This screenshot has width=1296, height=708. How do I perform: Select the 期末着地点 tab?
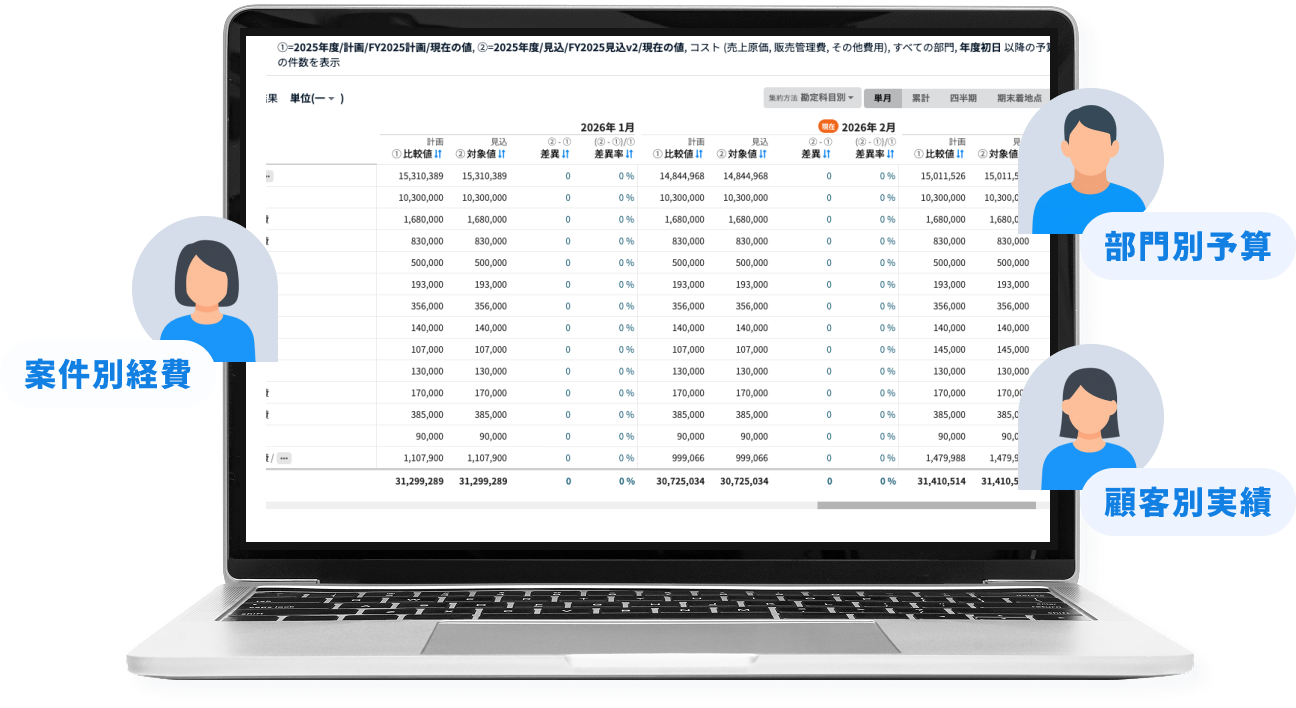pos(1018,98)
